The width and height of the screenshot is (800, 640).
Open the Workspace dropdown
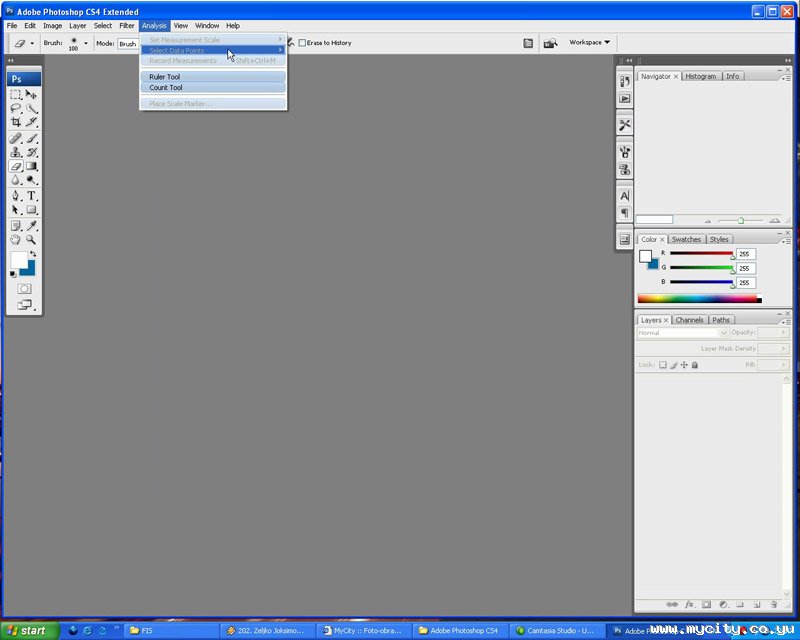589,42
